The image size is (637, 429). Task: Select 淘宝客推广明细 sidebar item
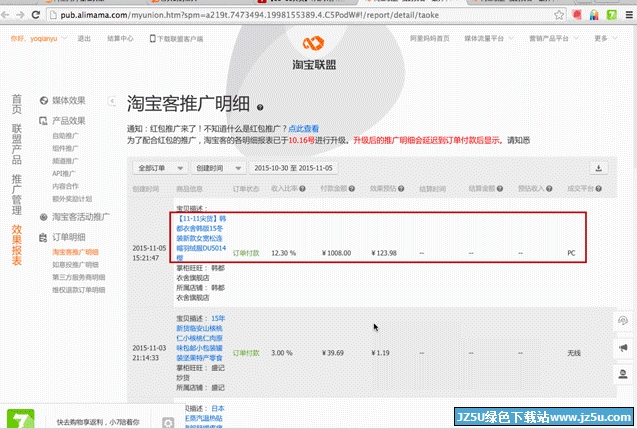point(75,252)
